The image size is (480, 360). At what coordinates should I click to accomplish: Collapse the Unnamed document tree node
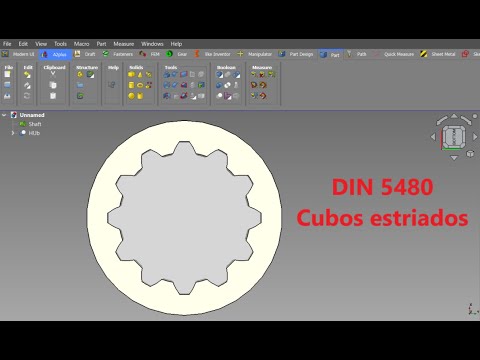(x=4, y=115)
